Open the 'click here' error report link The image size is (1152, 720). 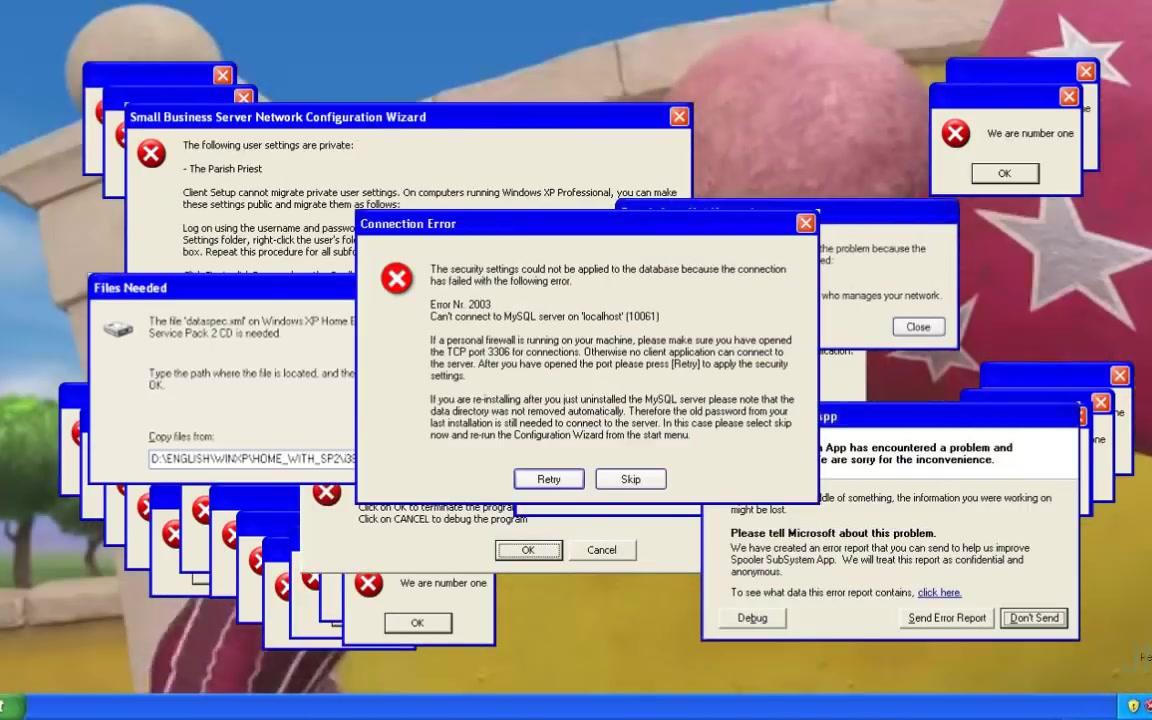click(939, 593)
